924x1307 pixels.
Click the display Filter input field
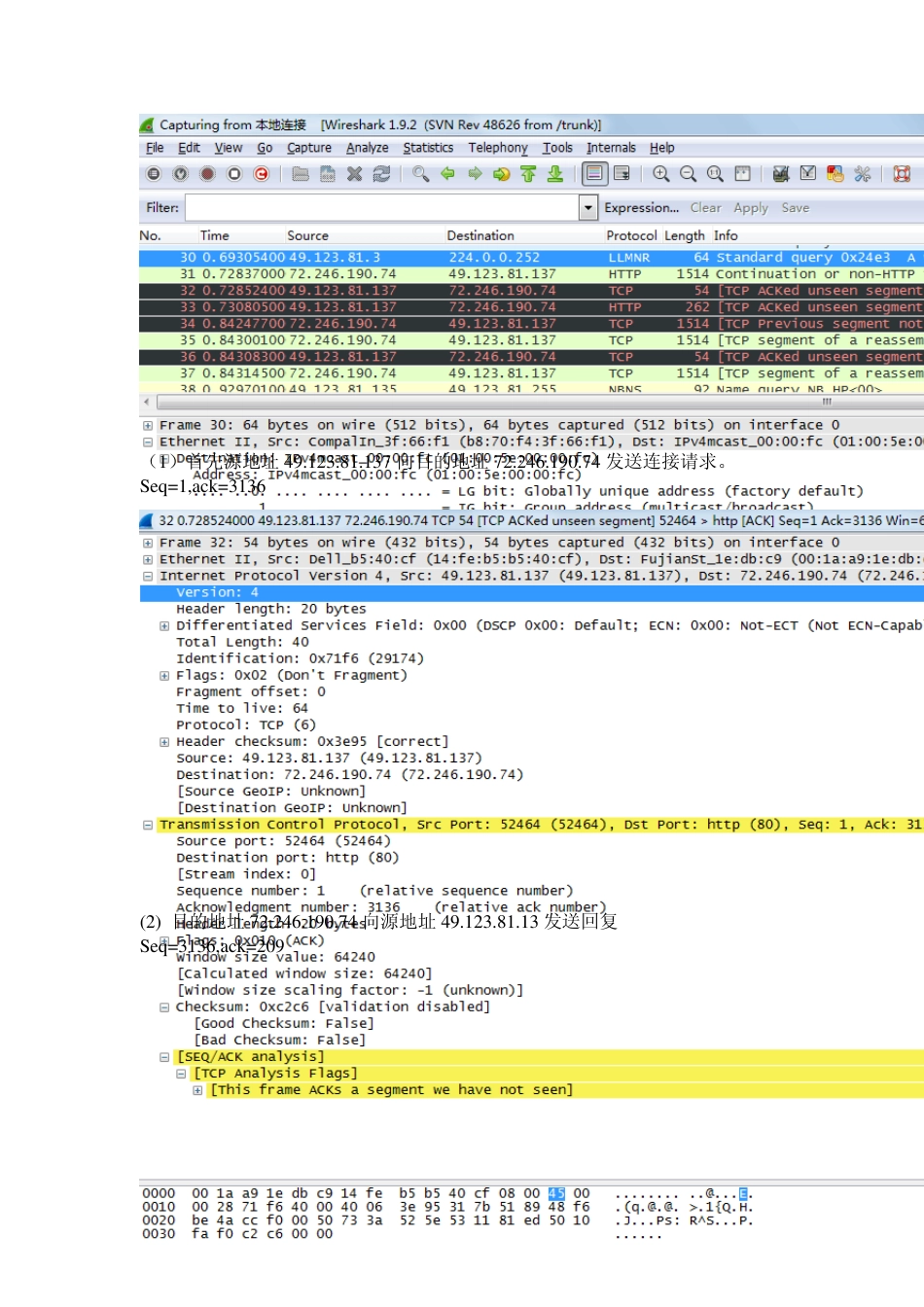tap(382, 207)
